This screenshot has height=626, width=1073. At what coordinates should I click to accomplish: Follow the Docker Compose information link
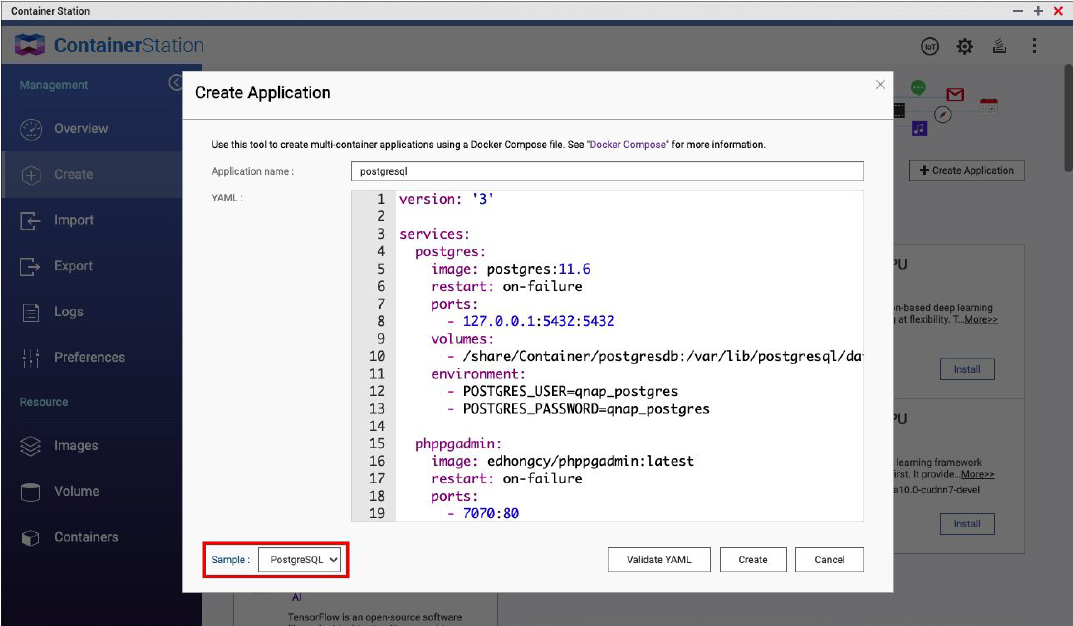628,145
